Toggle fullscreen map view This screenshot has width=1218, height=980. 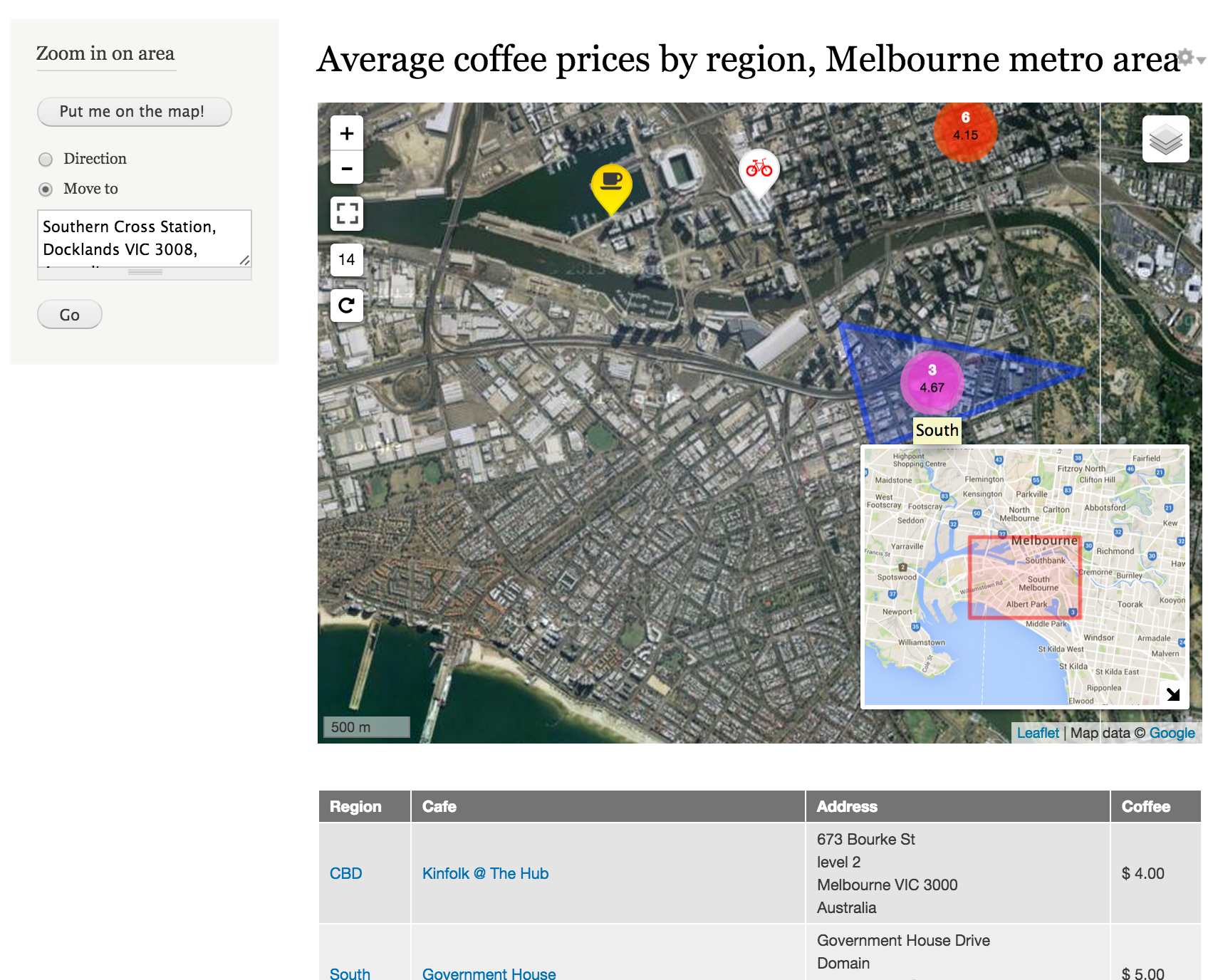click(x=347, y=214)
